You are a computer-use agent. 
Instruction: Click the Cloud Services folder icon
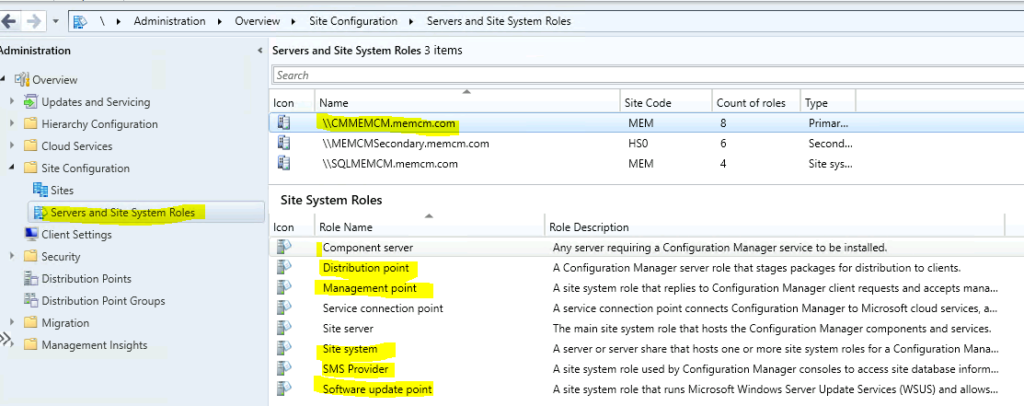pos(31,146)
